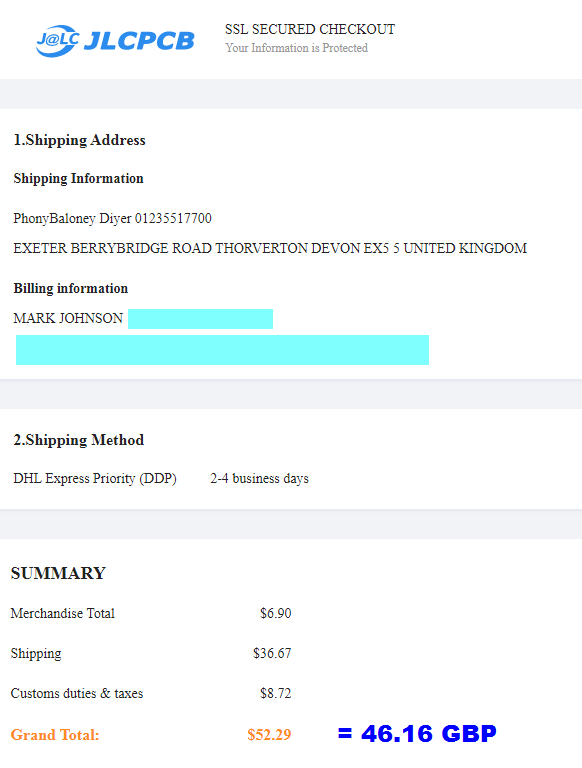This screenshot has height=768, width=582.
Task: Click the Shipping Information label
Action: (x=78, y=179)
